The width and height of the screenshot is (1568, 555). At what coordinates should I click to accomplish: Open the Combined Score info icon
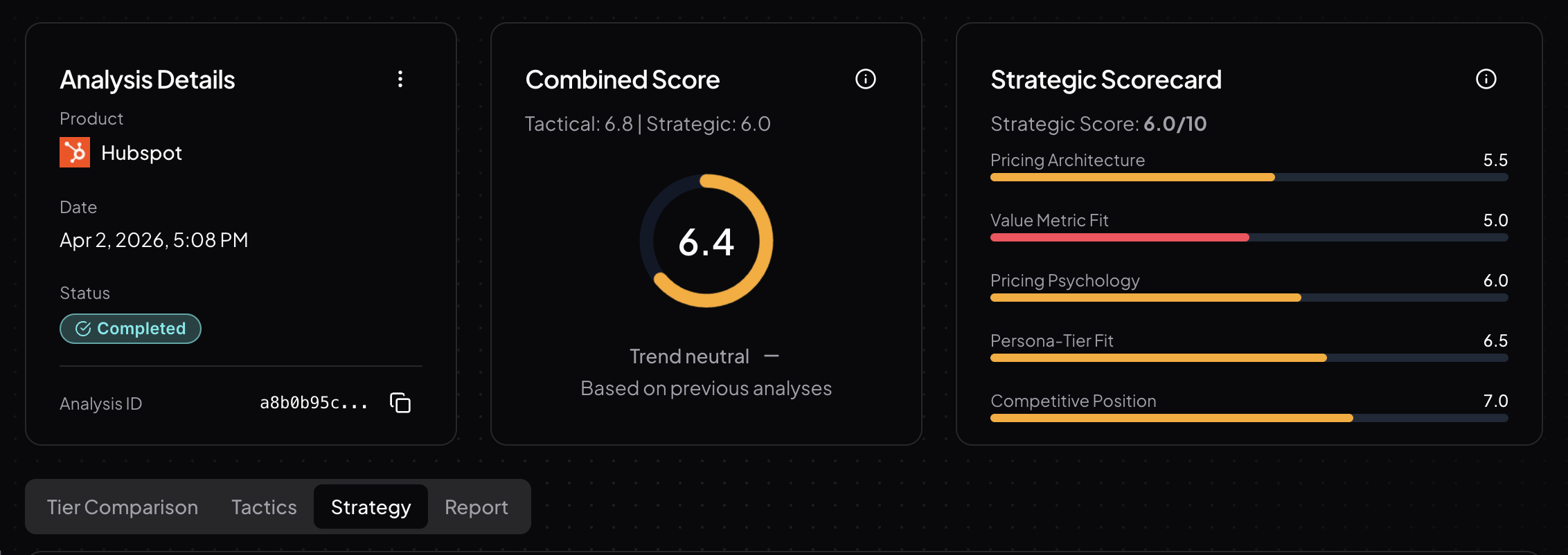point(865,79)
